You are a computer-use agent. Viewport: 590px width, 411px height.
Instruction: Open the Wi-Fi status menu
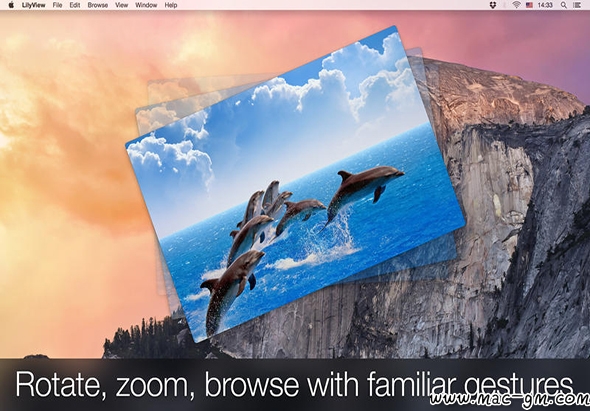pyautogui.click(x=516, y=5)
